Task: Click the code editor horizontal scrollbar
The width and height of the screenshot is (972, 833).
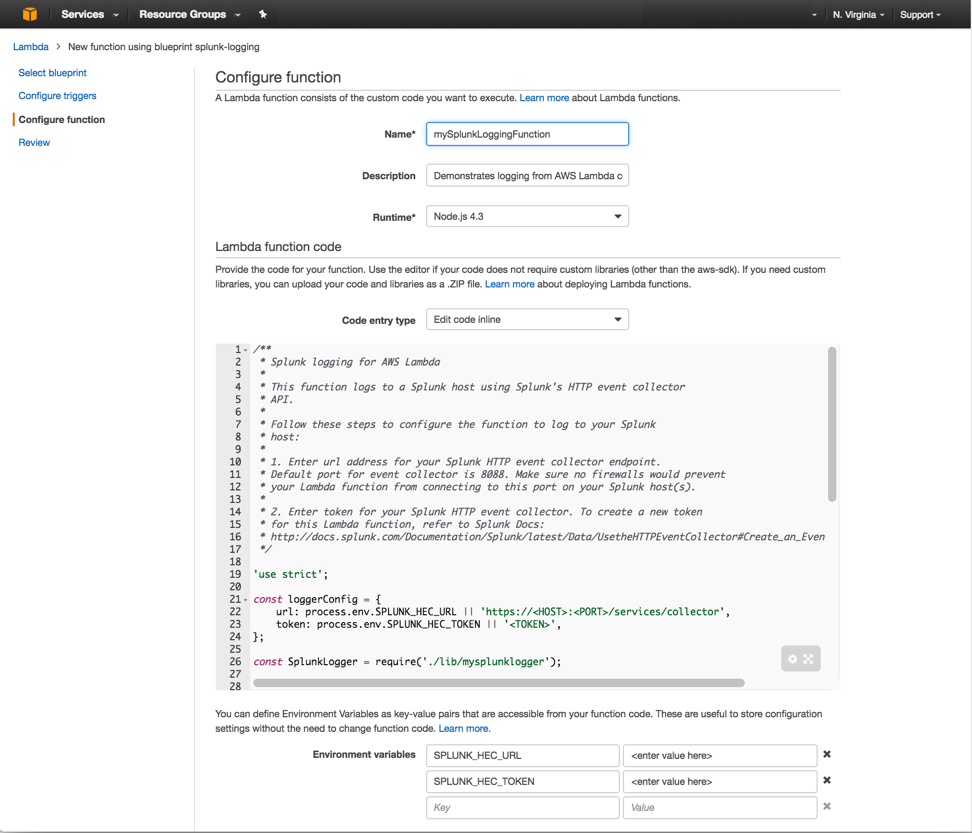Action: point(499,682)
